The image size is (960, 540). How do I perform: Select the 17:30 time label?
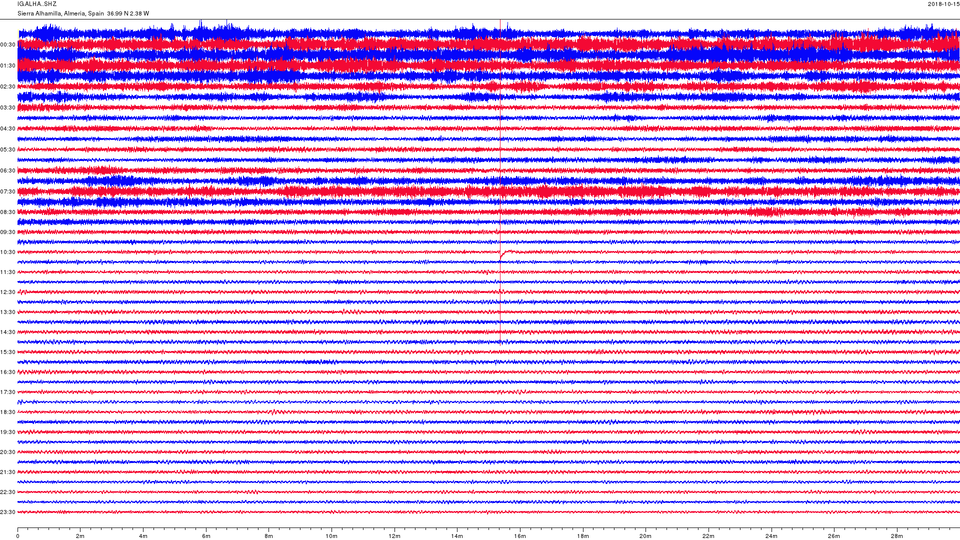click(8, 392)
